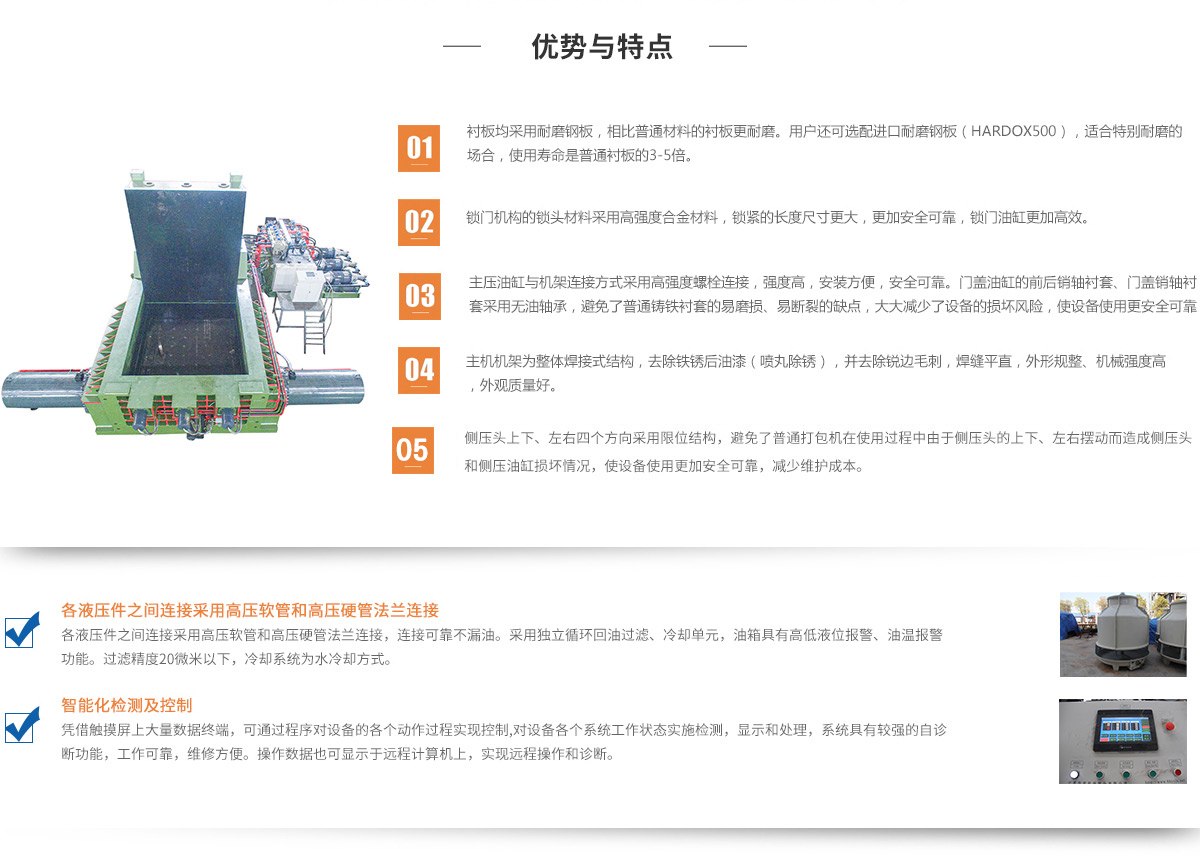Viewport: 1200px width, 859px height.
Task: Click the description mentioning 过滤精度20微米以下
Action: [x=501, y=646]
